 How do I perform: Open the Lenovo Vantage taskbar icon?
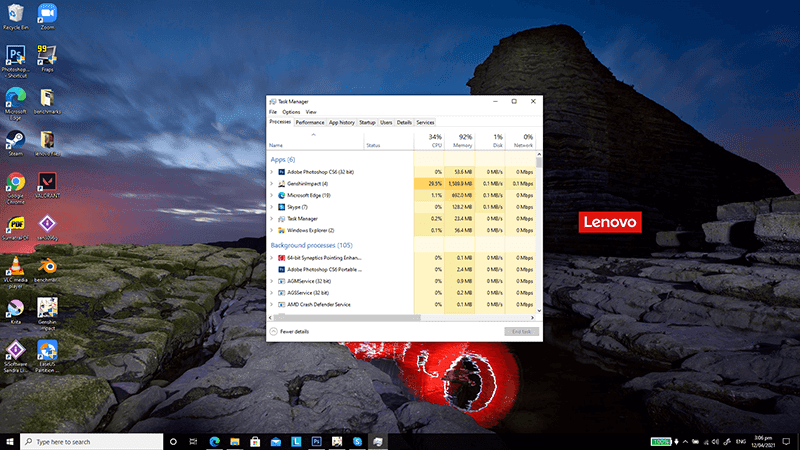(296, 442)
